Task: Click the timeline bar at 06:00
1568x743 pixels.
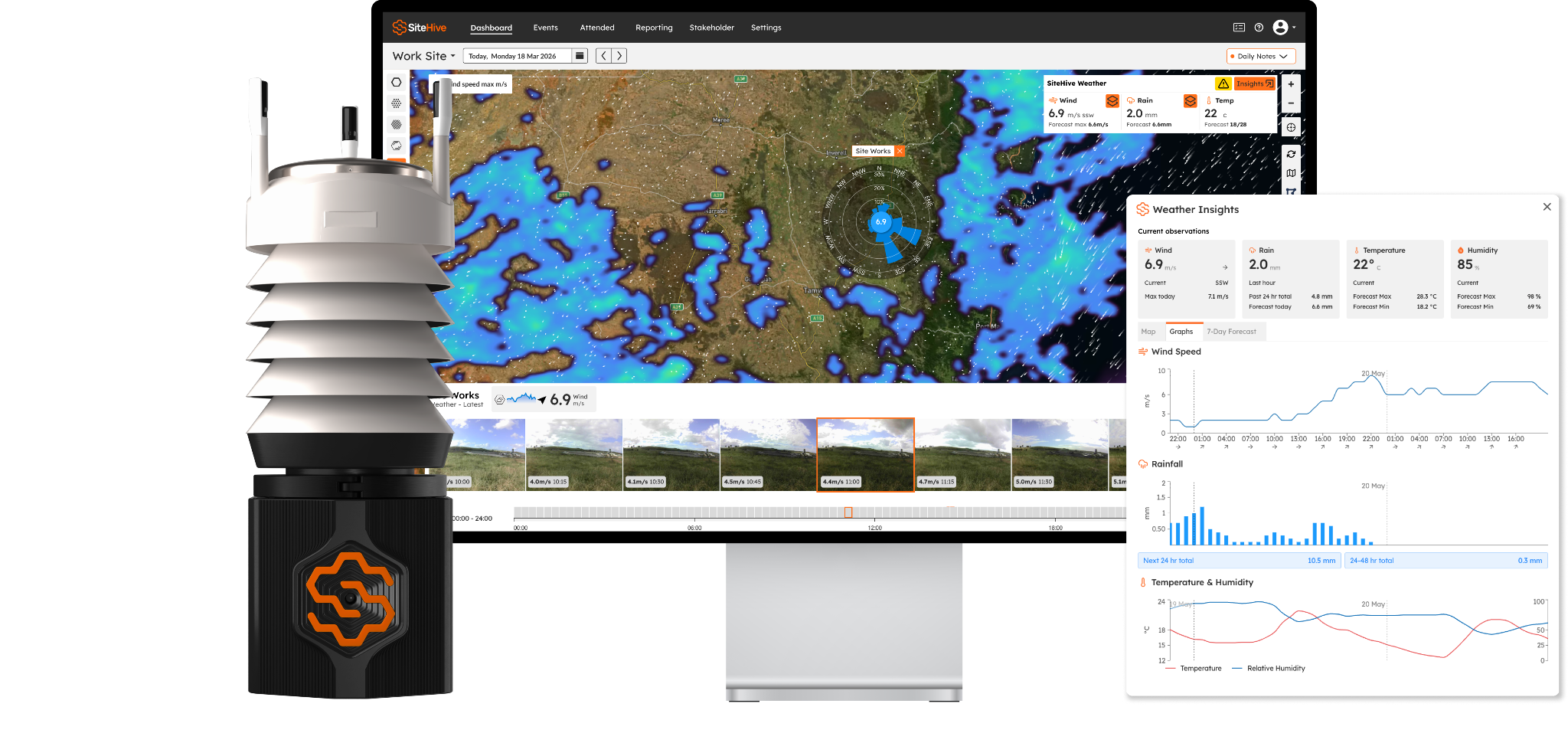Action: coord(694,512)
